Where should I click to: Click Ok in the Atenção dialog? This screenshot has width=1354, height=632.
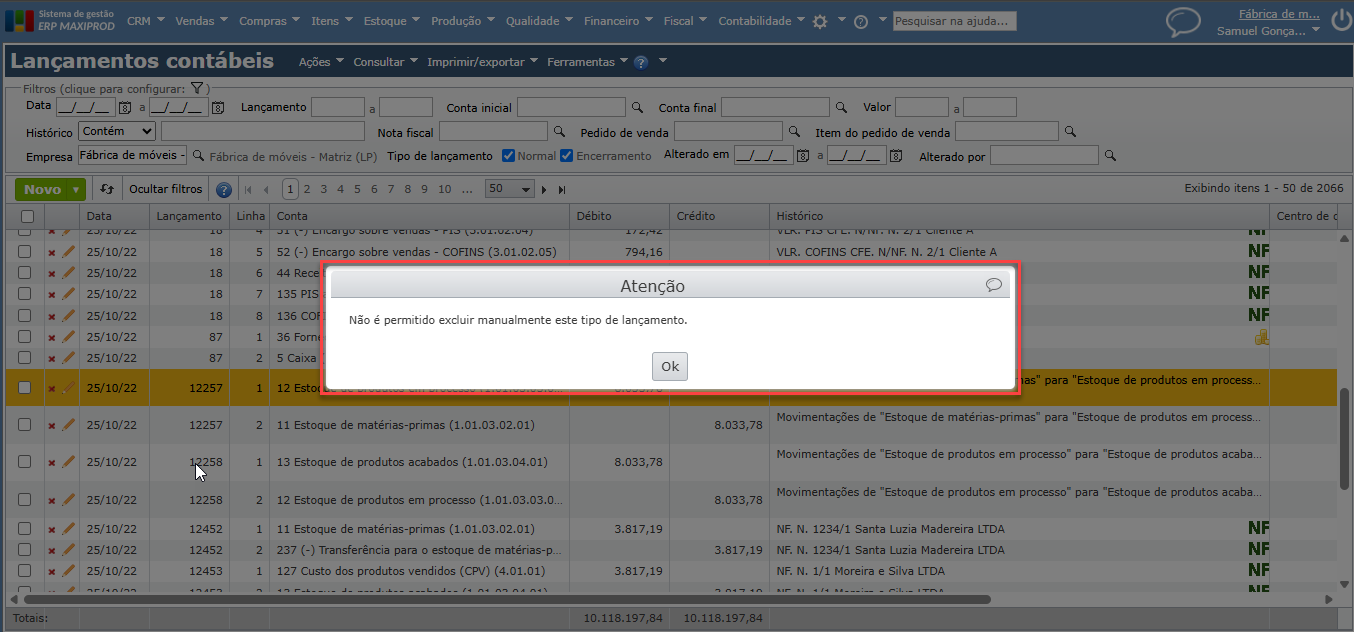(669, 366)
